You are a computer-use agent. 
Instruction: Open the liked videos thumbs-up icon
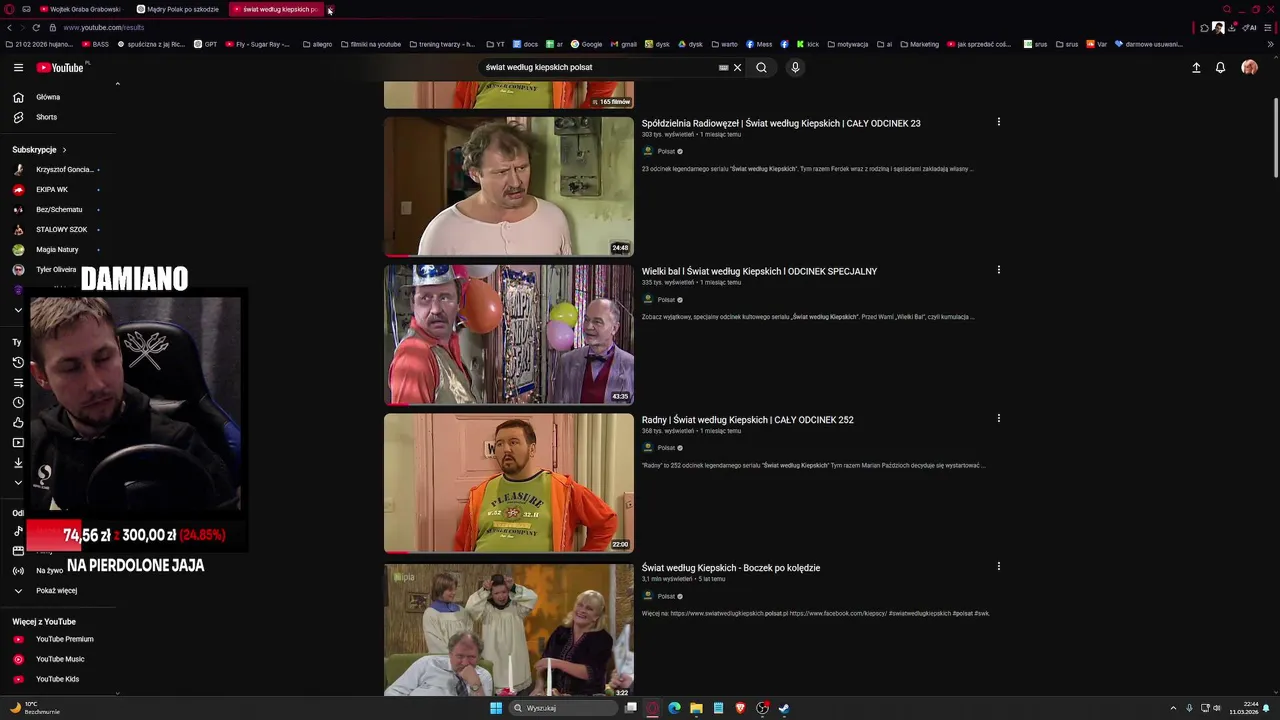(18, 422)
